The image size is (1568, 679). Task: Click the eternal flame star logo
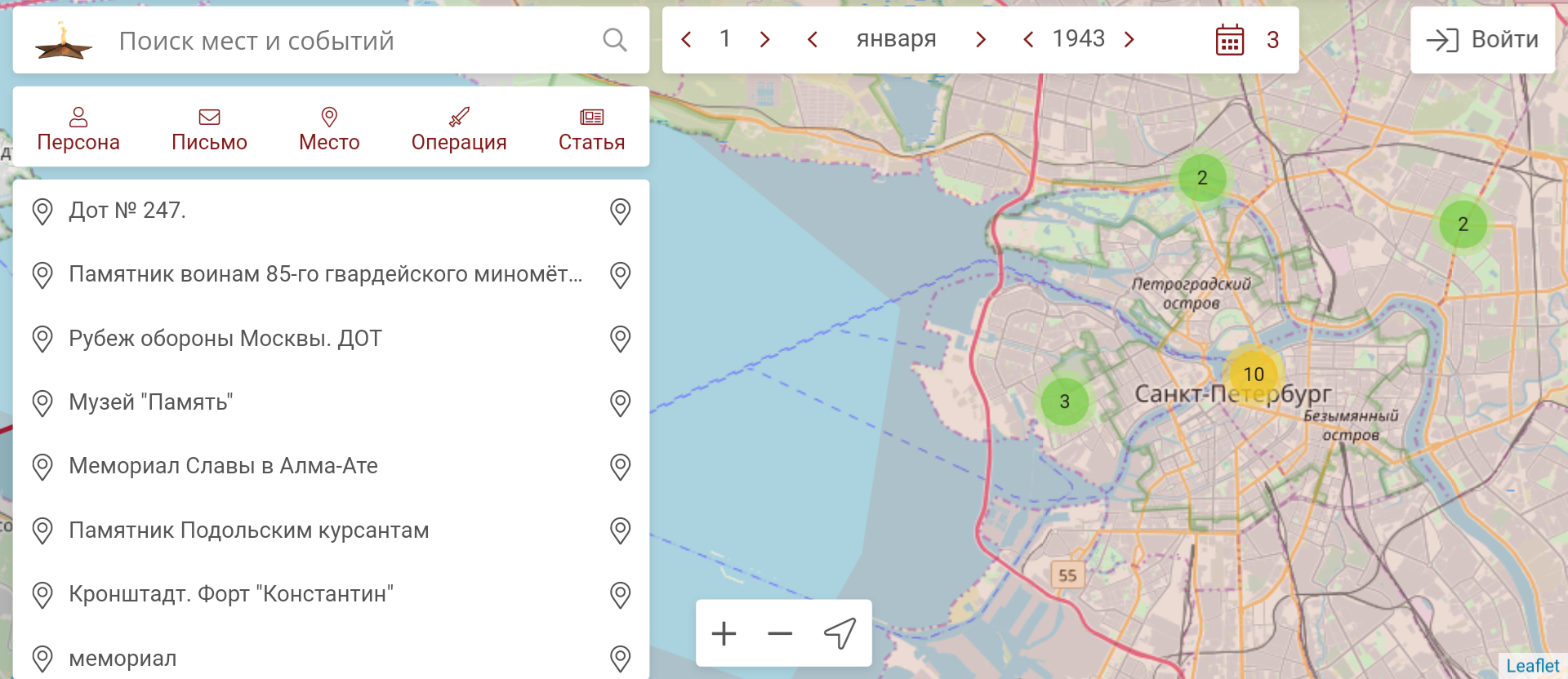click(x=63, y=41)
